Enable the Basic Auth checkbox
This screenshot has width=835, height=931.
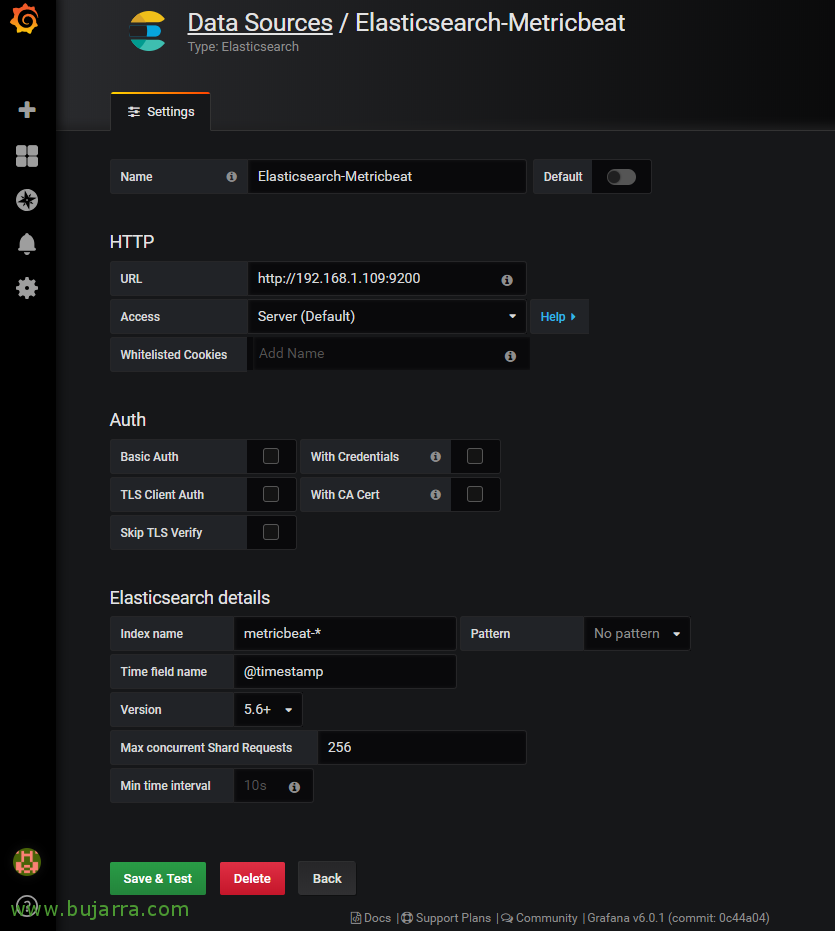click(271, 456)
